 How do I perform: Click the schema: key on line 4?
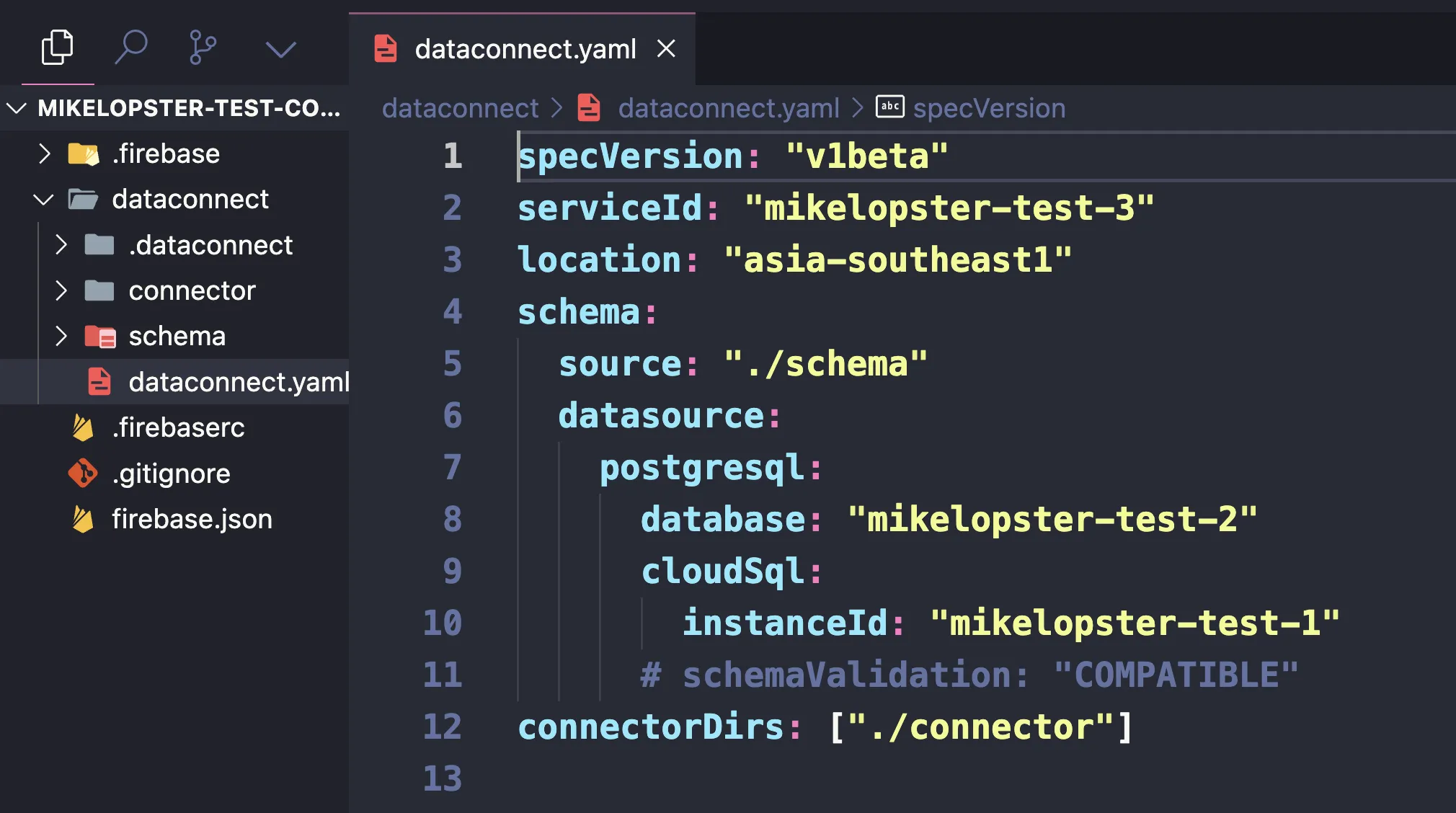tap(587, 311)
